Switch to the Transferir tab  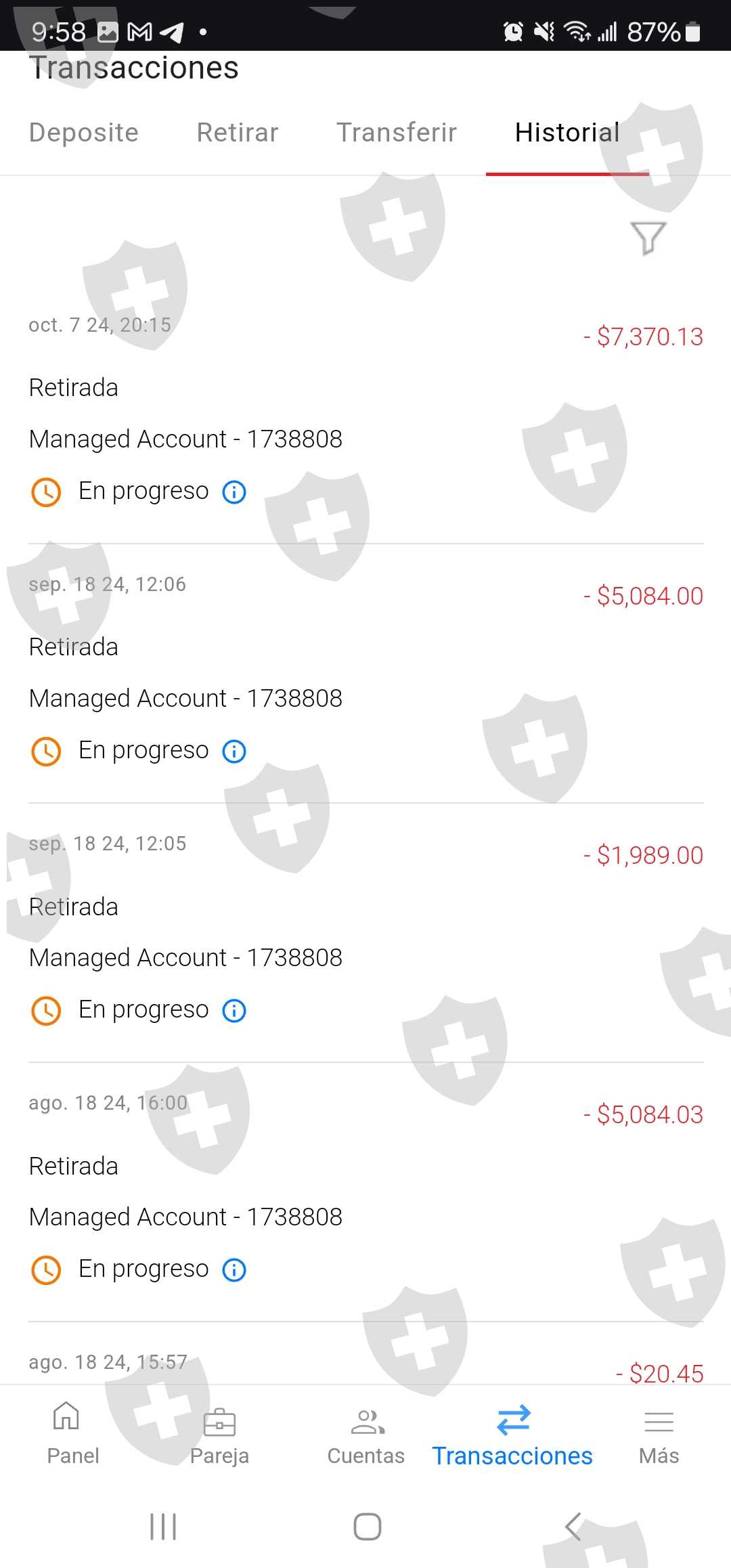point(397,133)
